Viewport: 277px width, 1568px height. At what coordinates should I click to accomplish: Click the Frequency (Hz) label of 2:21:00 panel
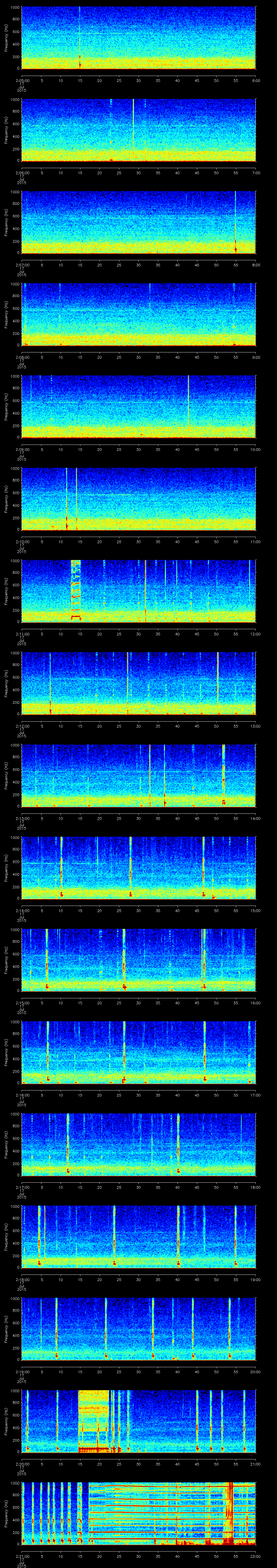pyautogui.click(x=7, y=1514)
